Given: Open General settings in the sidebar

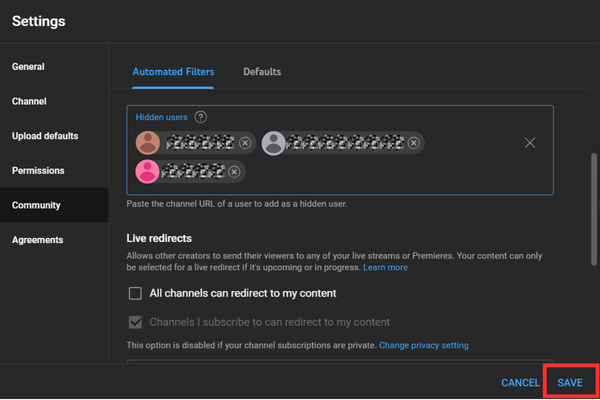Looking at the screenshot, I should pyautogui.click(x=28, y=67).
